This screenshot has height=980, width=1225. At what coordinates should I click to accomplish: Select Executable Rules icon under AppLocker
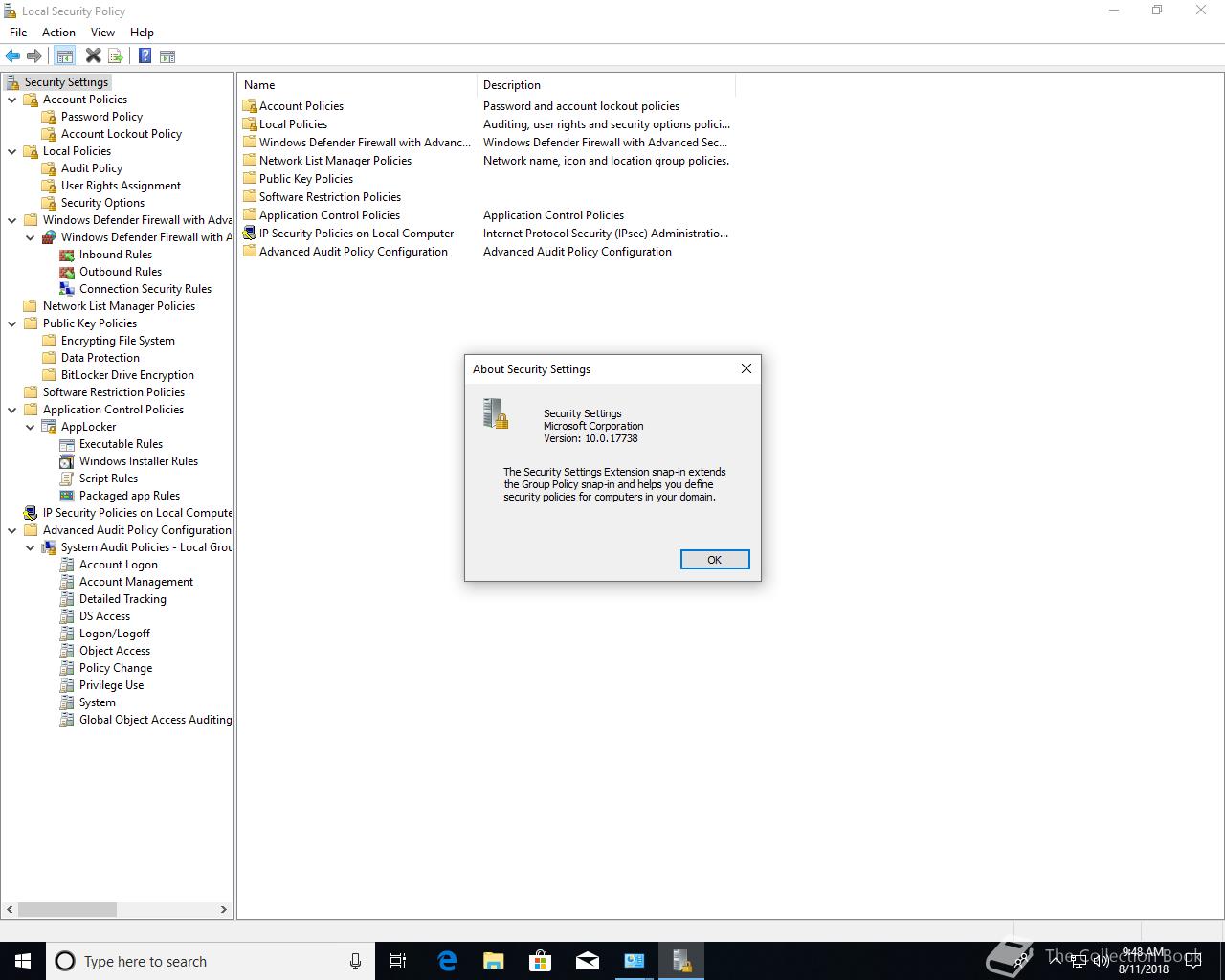(x=67, y=444)
